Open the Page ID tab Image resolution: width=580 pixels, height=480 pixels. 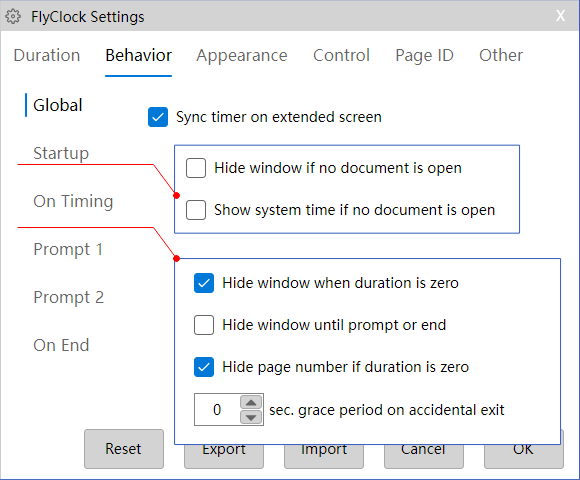coord(424,55)
